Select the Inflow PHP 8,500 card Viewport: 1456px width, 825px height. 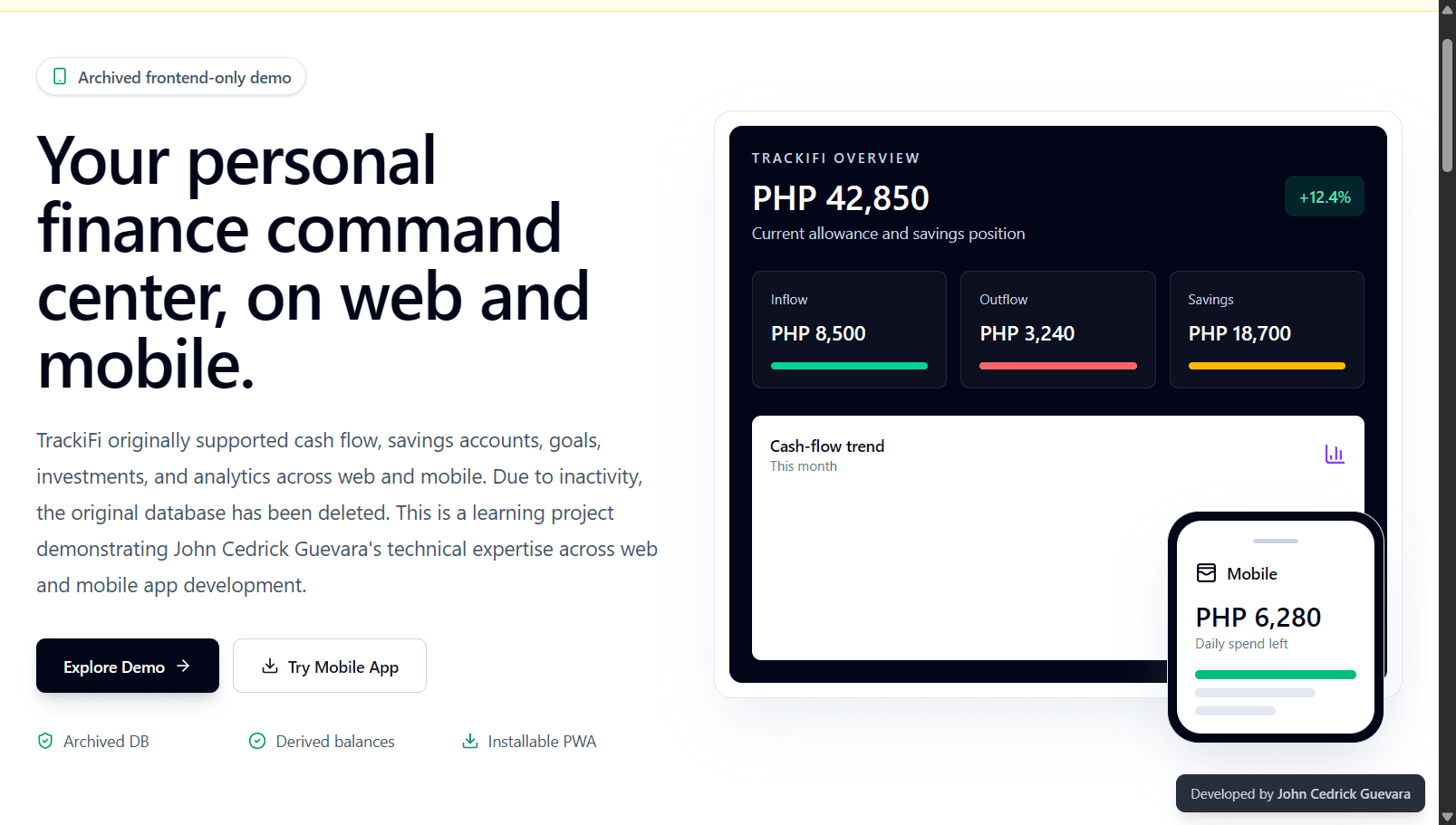click(849, 330)
